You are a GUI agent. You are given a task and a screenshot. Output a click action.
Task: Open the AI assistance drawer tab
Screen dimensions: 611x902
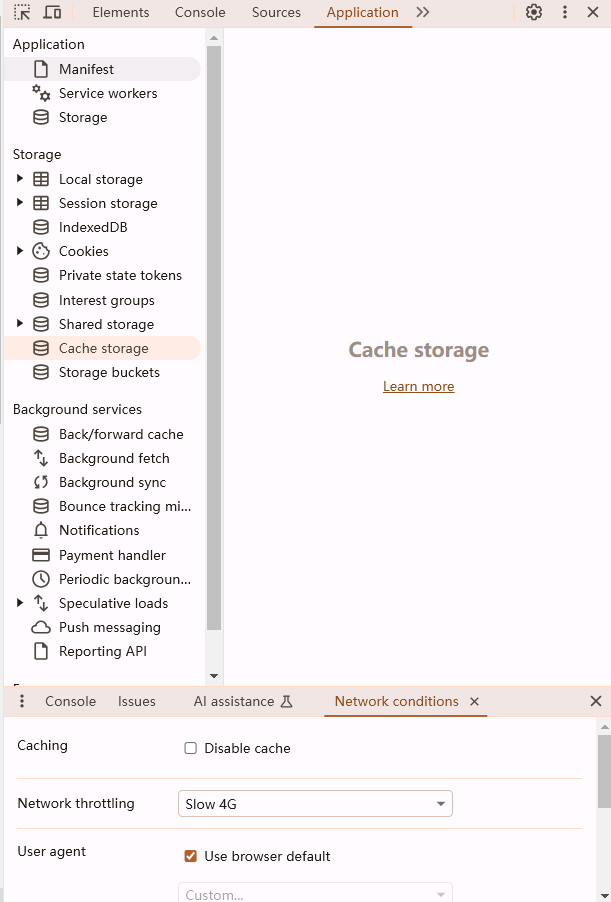pyautogui.click(x=243, y=701)
